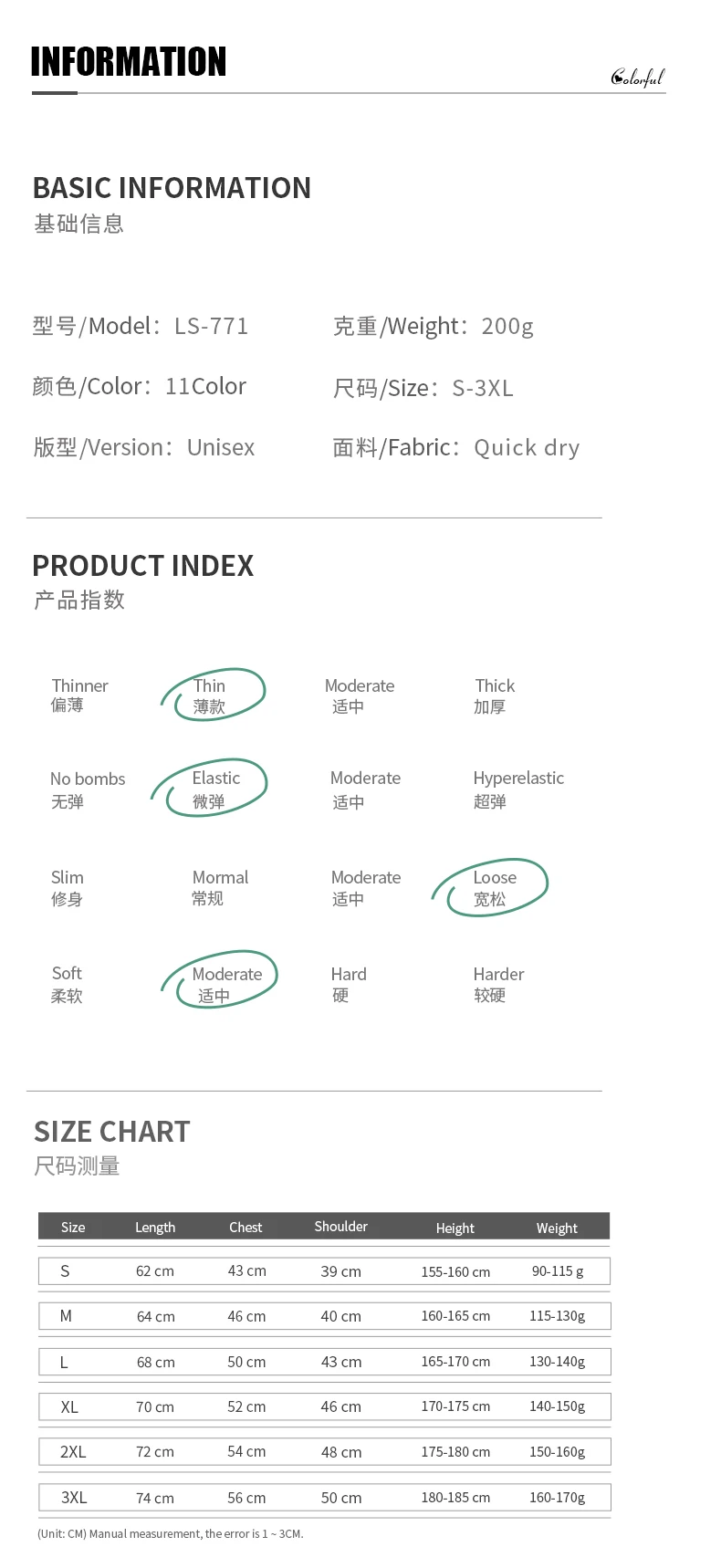Click the Shoulder column header
The width and height of the screenshot is (721, 1568).
point(340,1227)
